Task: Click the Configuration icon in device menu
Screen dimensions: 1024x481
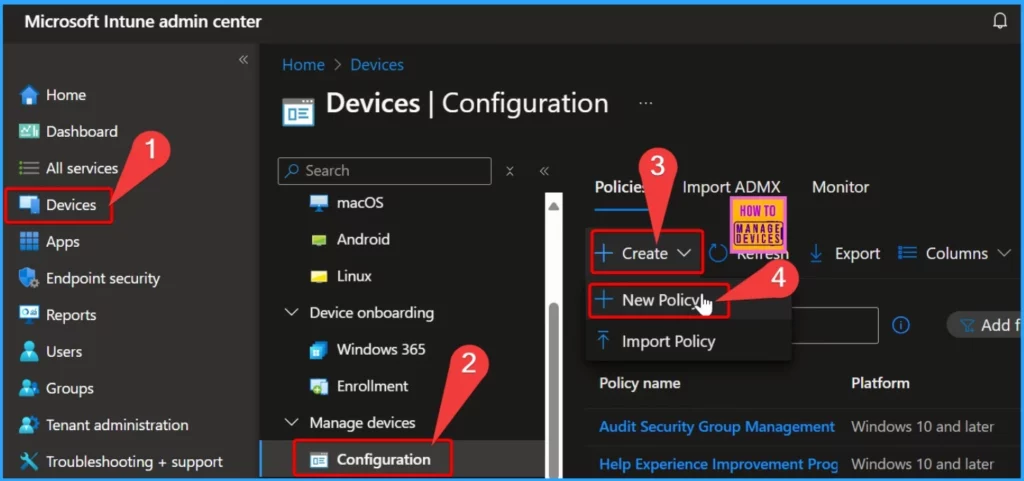Action: pos(319,460)
